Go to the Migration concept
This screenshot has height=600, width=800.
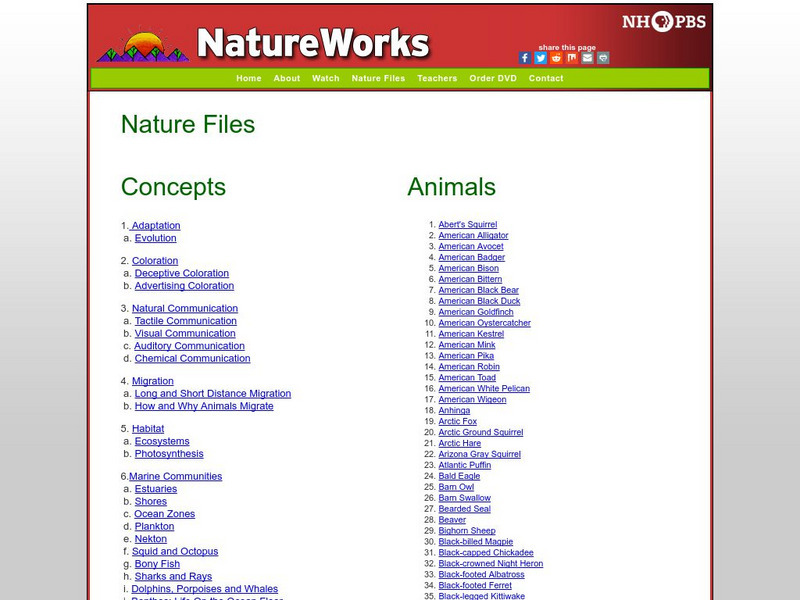(153, 381)
